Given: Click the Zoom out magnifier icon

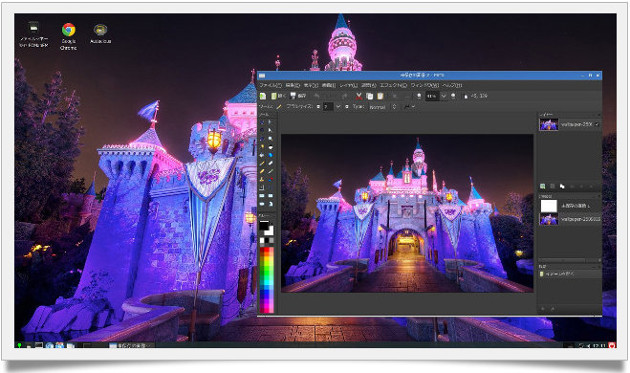Looking at the screenshot, I should click(x=419, y=96).
